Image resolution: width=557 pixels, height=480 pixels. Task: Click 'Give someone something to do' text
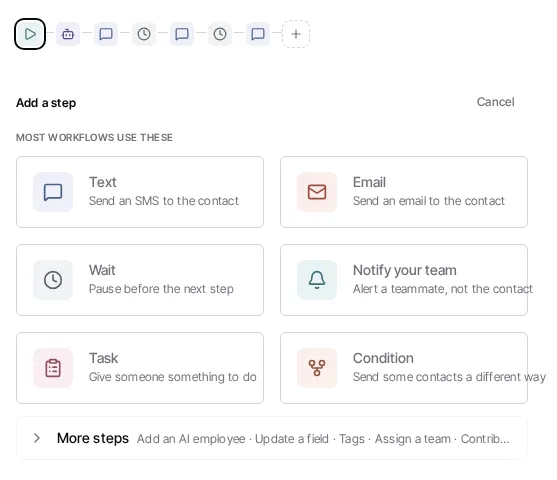[173, 377]
